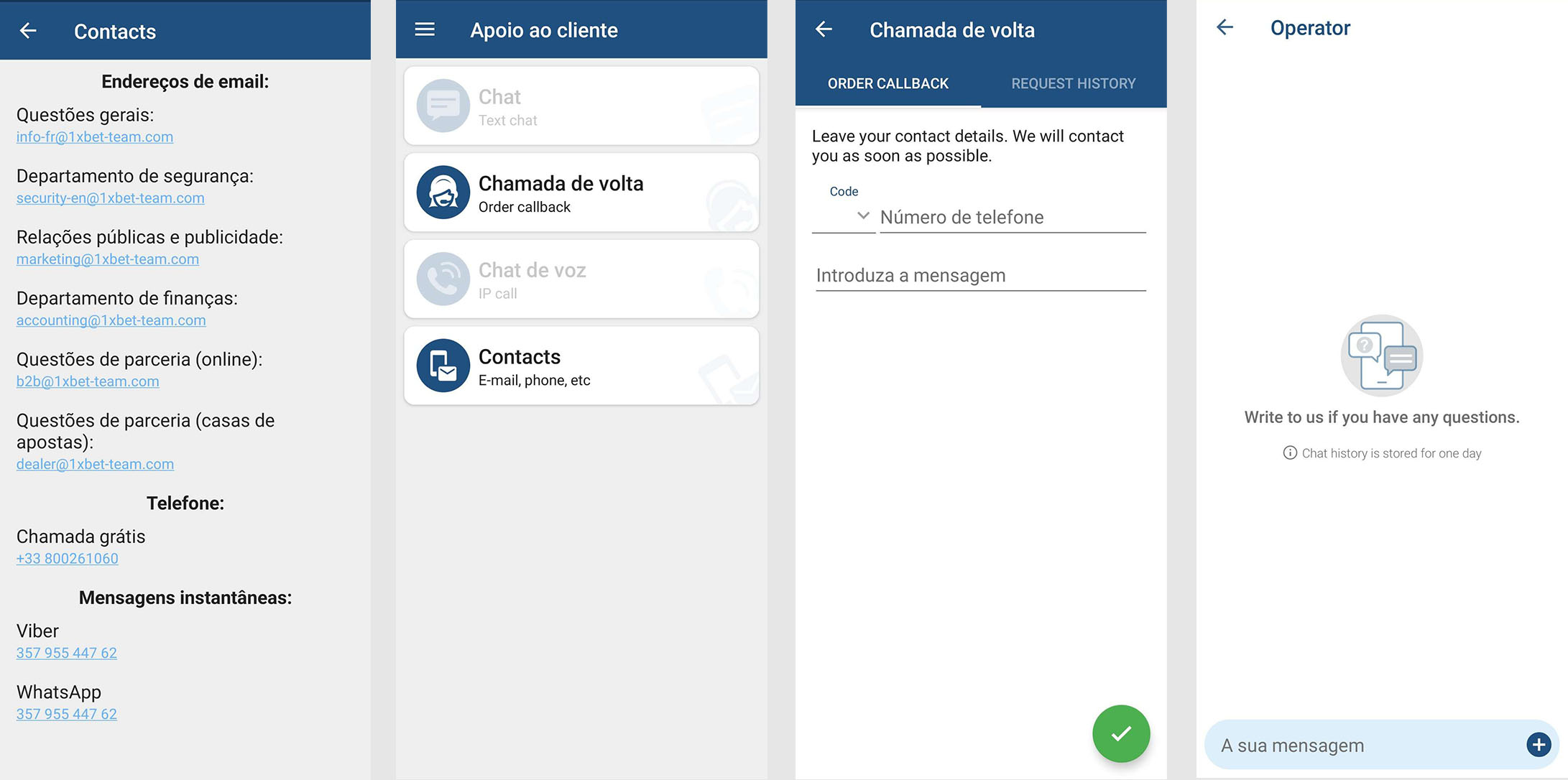Image resolution: width=1568 pixels, height=780 pixels.
Task: Select the Chamada de volta order callback icon
Action: (x=443, y=192)
